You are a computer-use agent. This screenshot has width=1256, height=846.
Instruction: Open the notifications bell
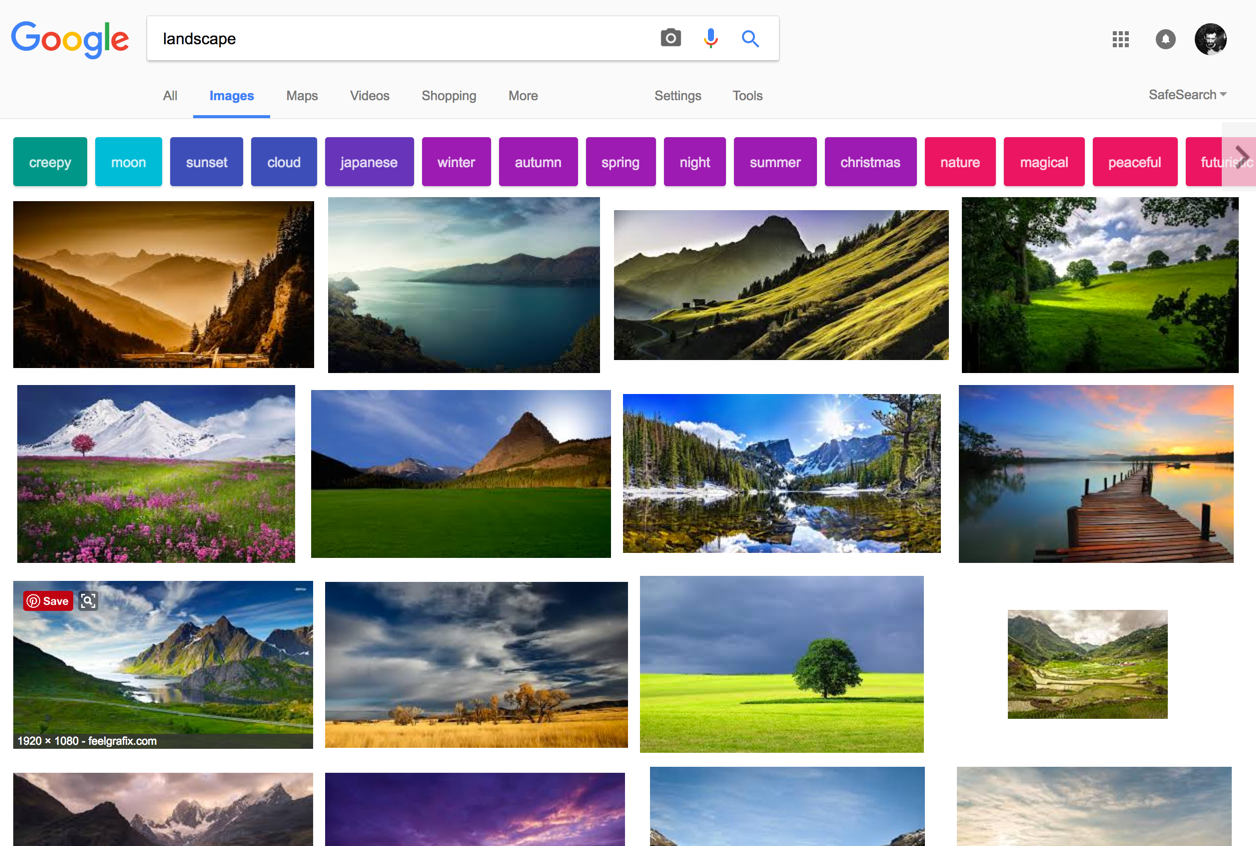(1166, 39)
